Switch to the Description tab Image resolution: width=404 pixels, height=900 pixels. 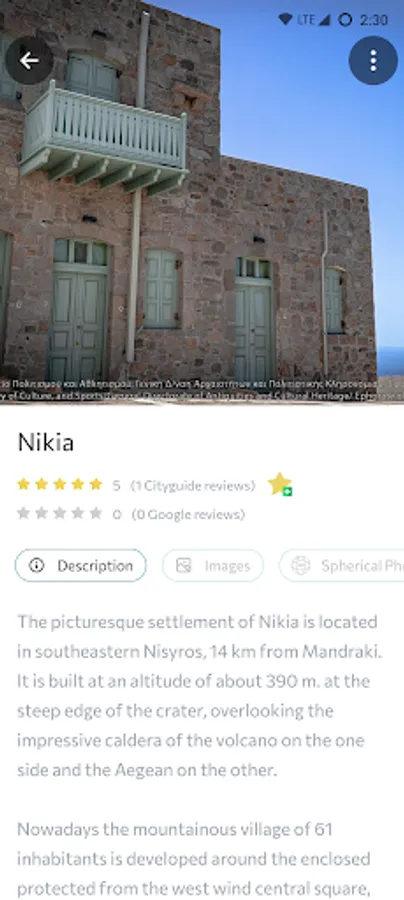click(81, 566)
